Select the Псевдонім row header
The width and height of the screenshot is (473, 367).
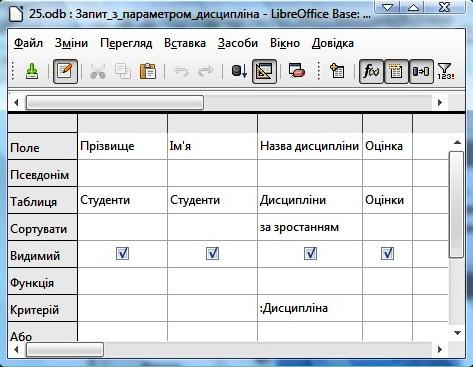click(x=42, y=173)
